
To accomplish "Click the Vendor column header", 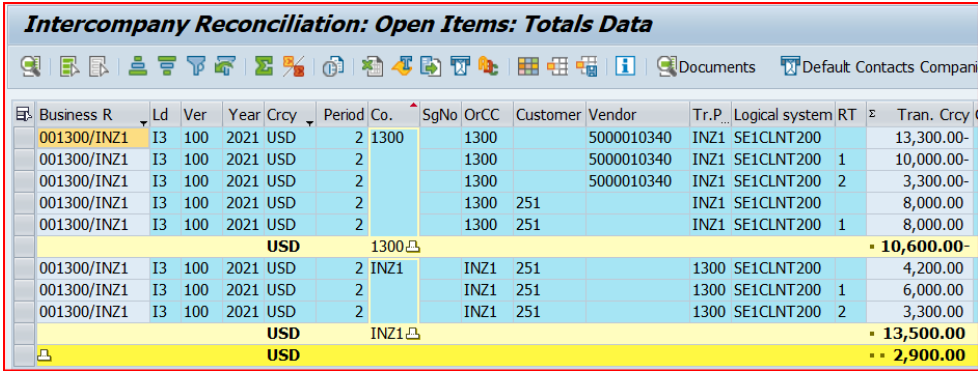I will pos(637,115).
